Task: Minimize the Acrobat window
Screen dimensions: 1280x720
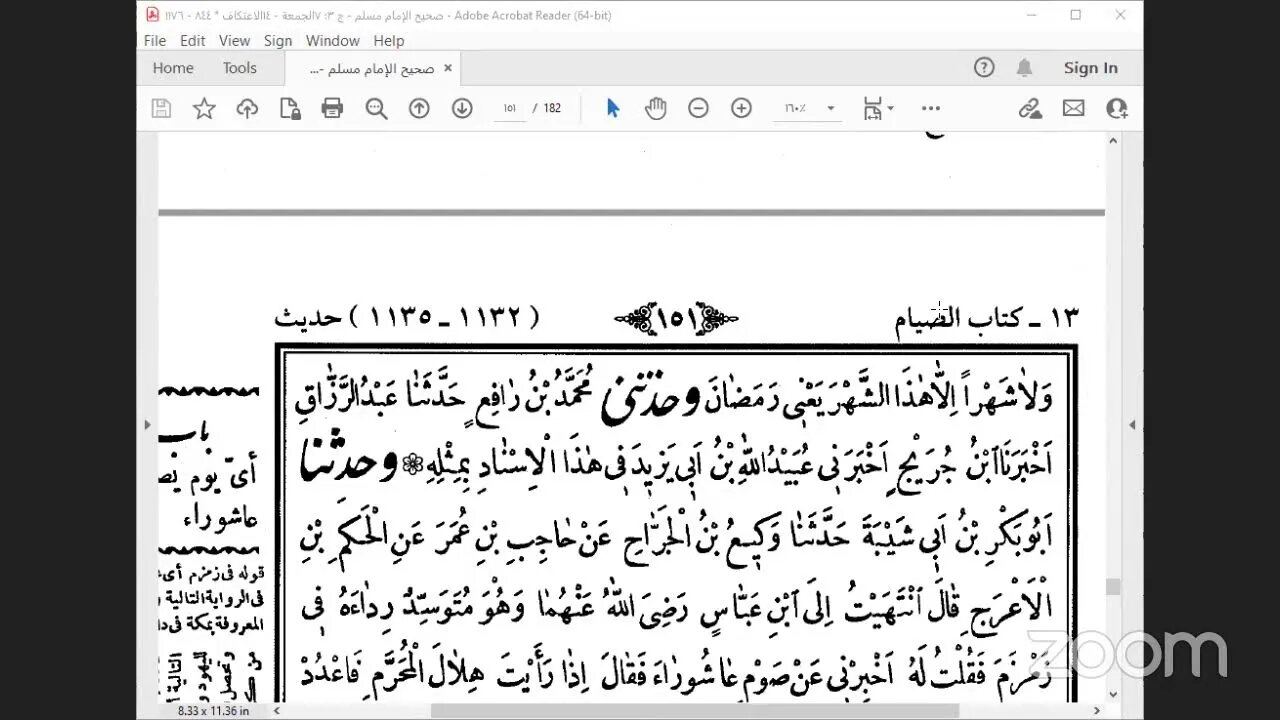Action: pyautogui.click(x=1031, y=15)
